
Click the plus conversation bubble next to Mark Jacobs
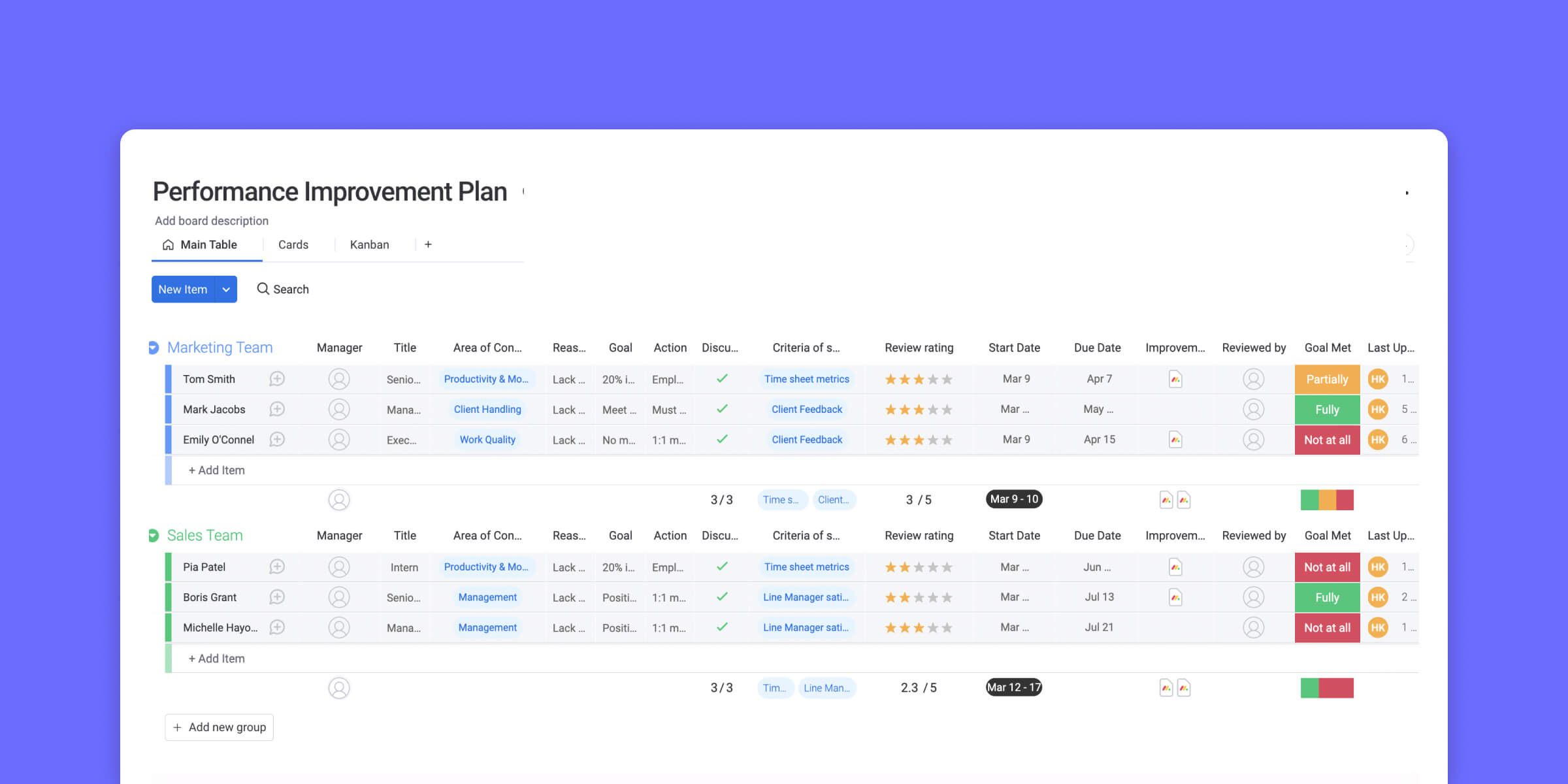tap(277, 409)
